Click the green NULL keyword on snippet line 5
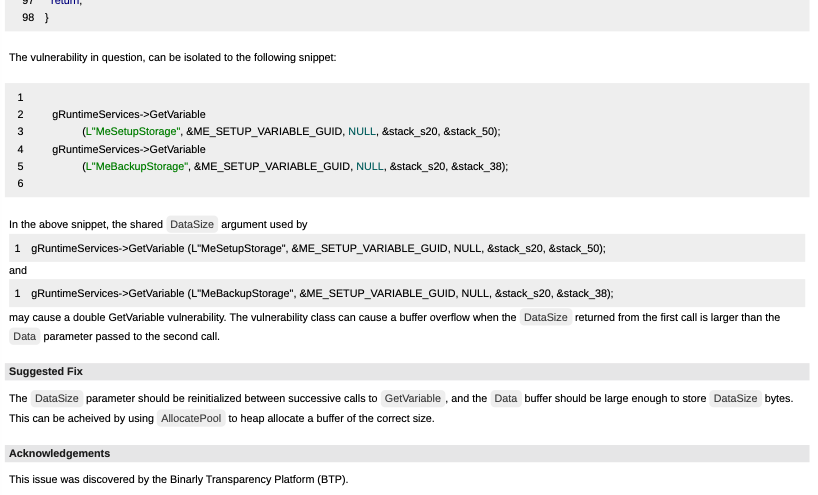818x495 pixels. [370, 166]
